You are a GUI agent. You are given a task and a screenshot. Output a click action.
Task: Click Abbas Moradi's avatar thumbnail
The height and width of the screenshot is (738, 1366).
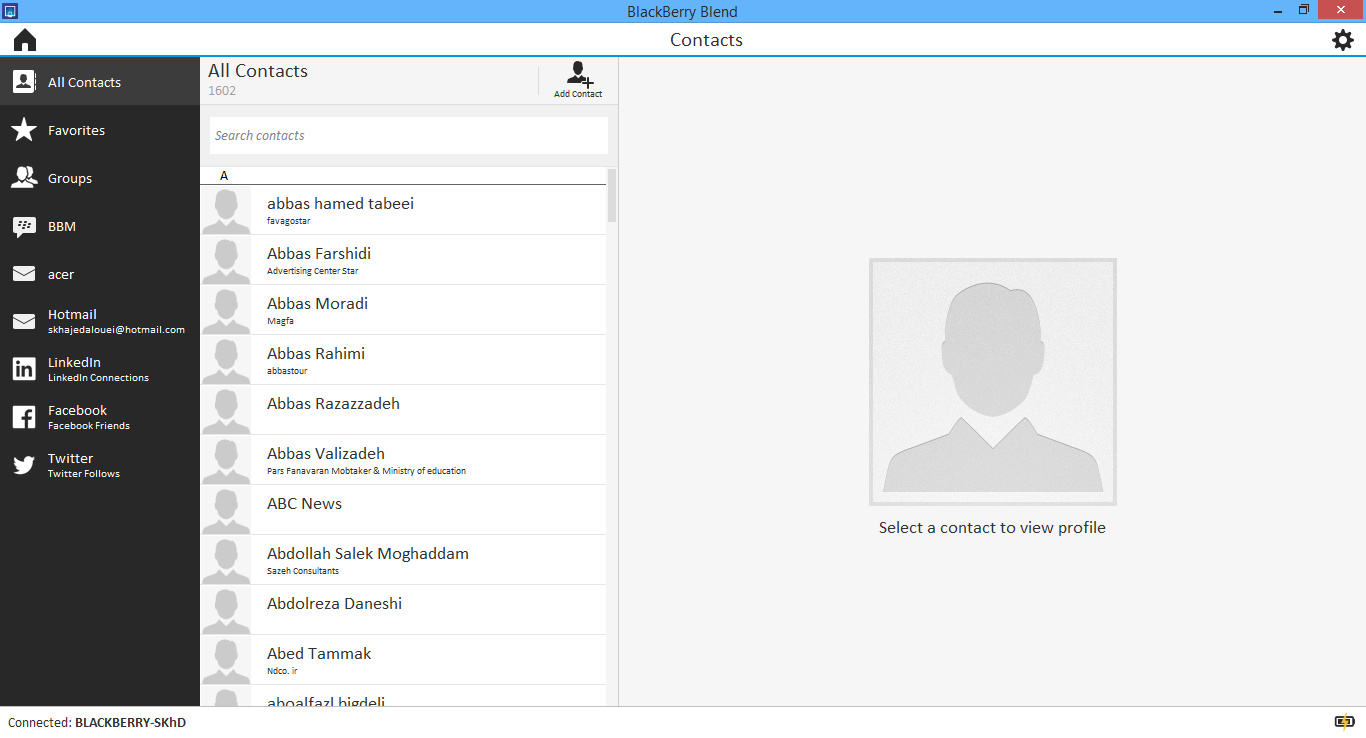226,310
